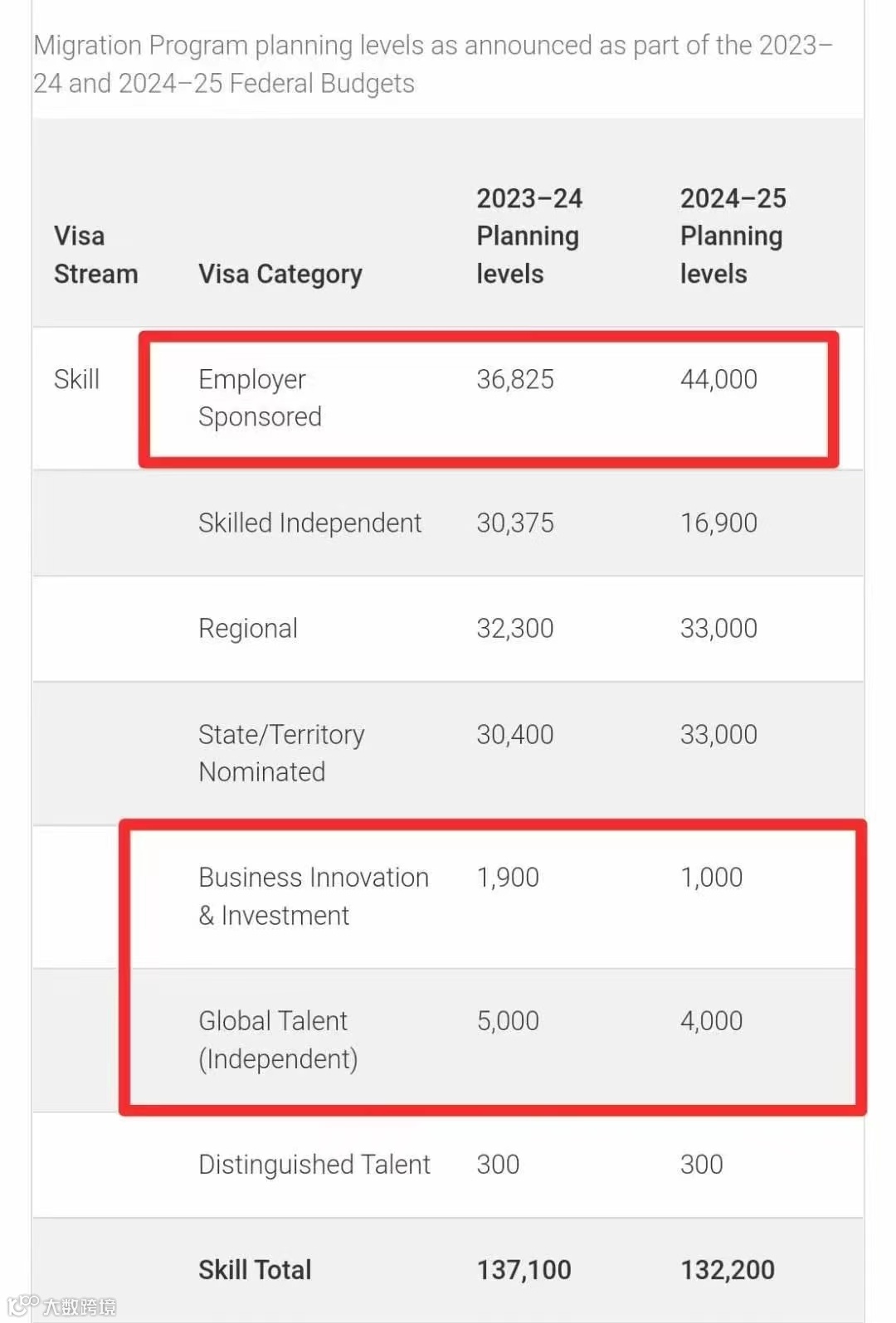Click the 44,000 Employer Sponsored value
Viewport: 896px width, 1323px height.
[x=718, y=379]
